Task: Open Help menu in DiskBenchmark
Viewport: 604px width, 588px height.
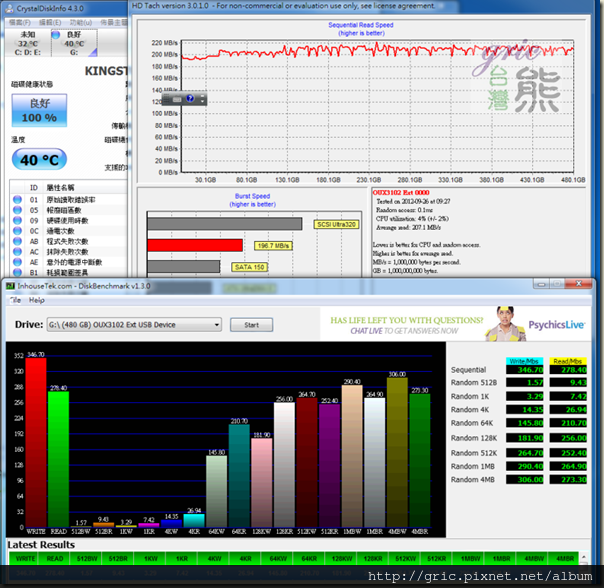Action: point(37,300)
